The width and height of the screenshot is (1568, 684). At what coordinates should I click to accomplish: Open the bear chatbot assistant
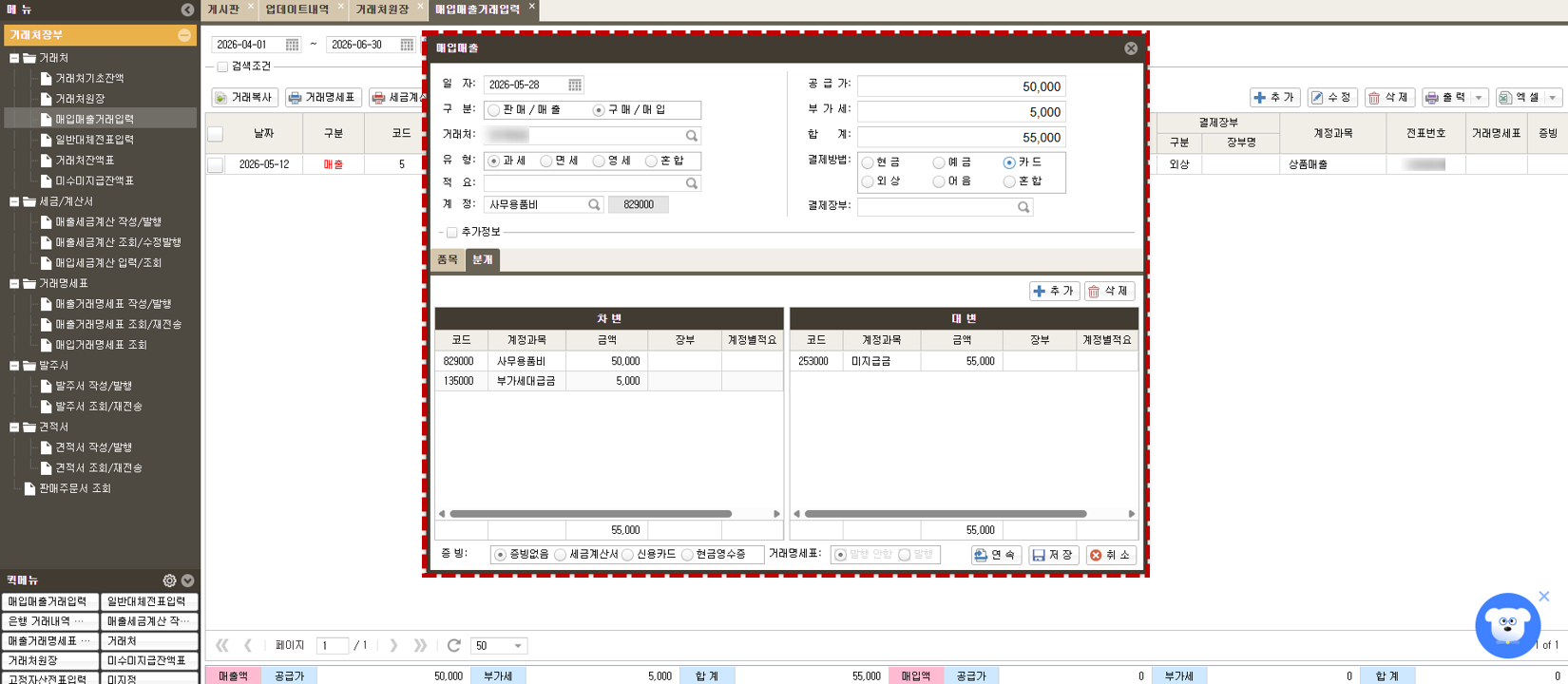(1507, 625)
